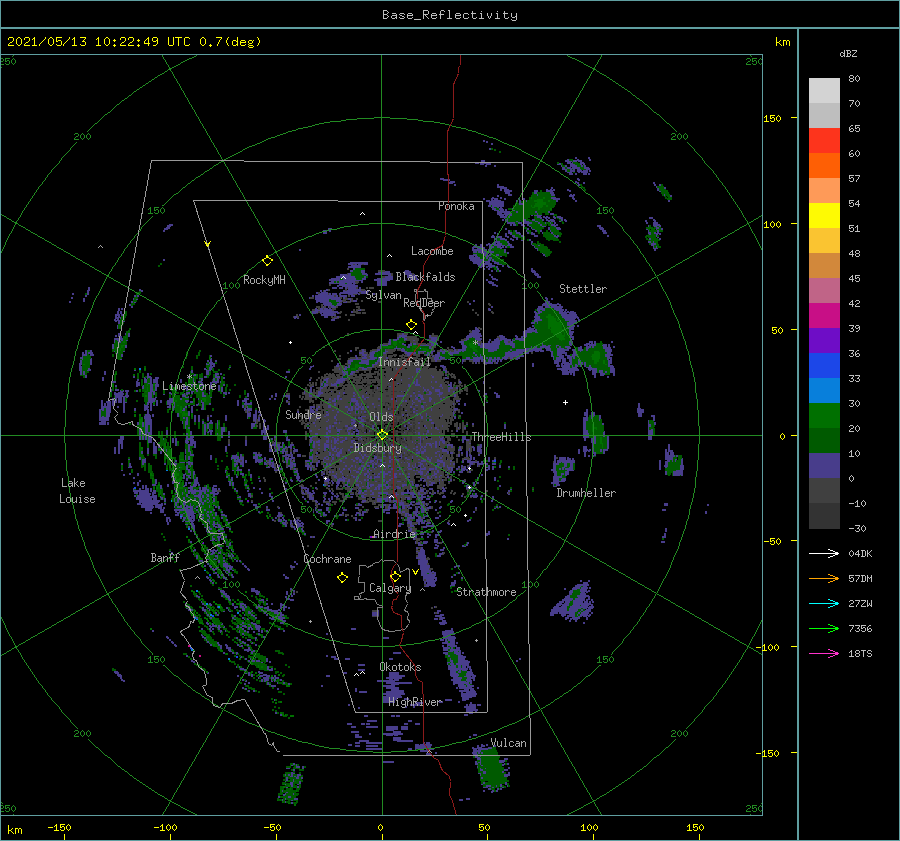The height and width of the screenshot is (841, 900).
Task: Select the purple 36-39 dBZ legend swatch
Action: pos(824,341)
